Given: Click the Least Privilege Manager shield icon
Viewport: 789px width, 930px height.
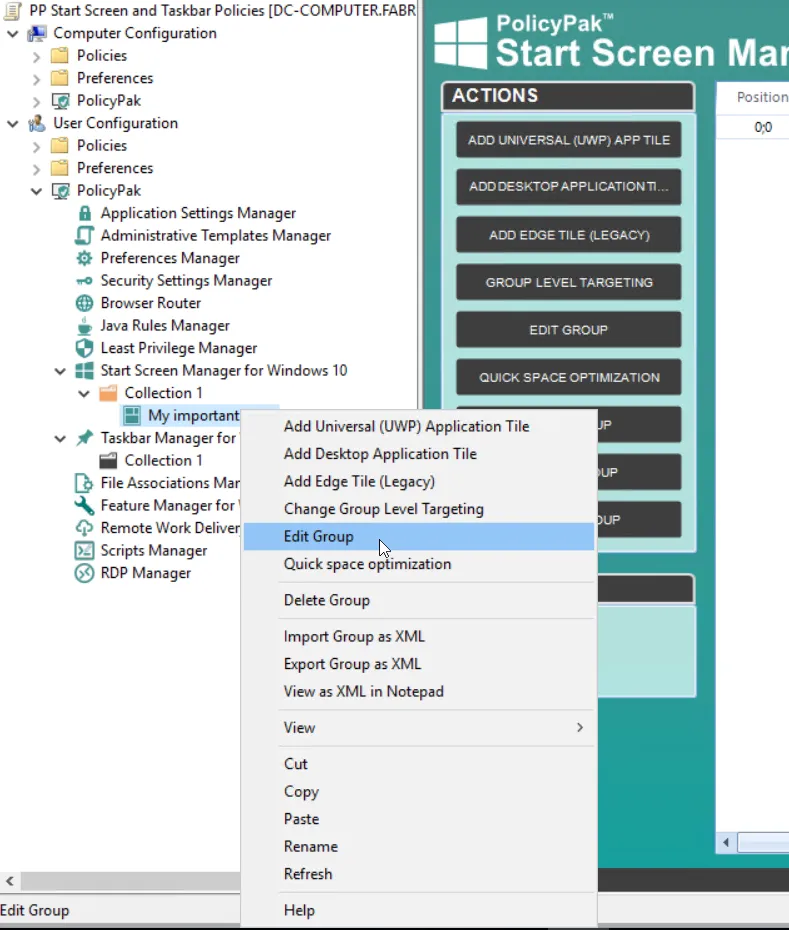Looking at the screenshot, I should click(x=84, y=348).
